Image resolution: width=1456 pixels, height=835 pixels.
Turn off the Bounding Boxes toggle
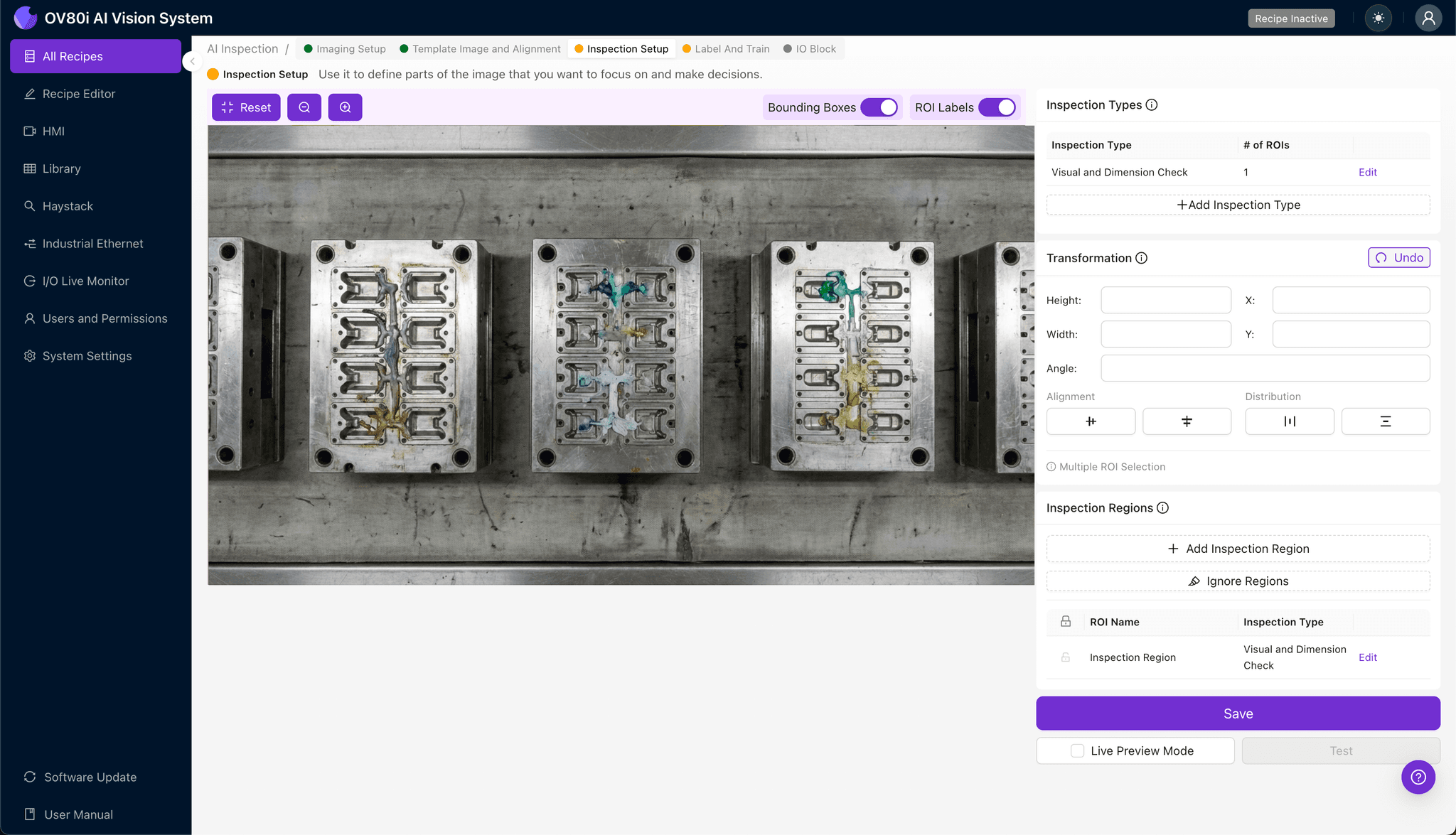882,107
